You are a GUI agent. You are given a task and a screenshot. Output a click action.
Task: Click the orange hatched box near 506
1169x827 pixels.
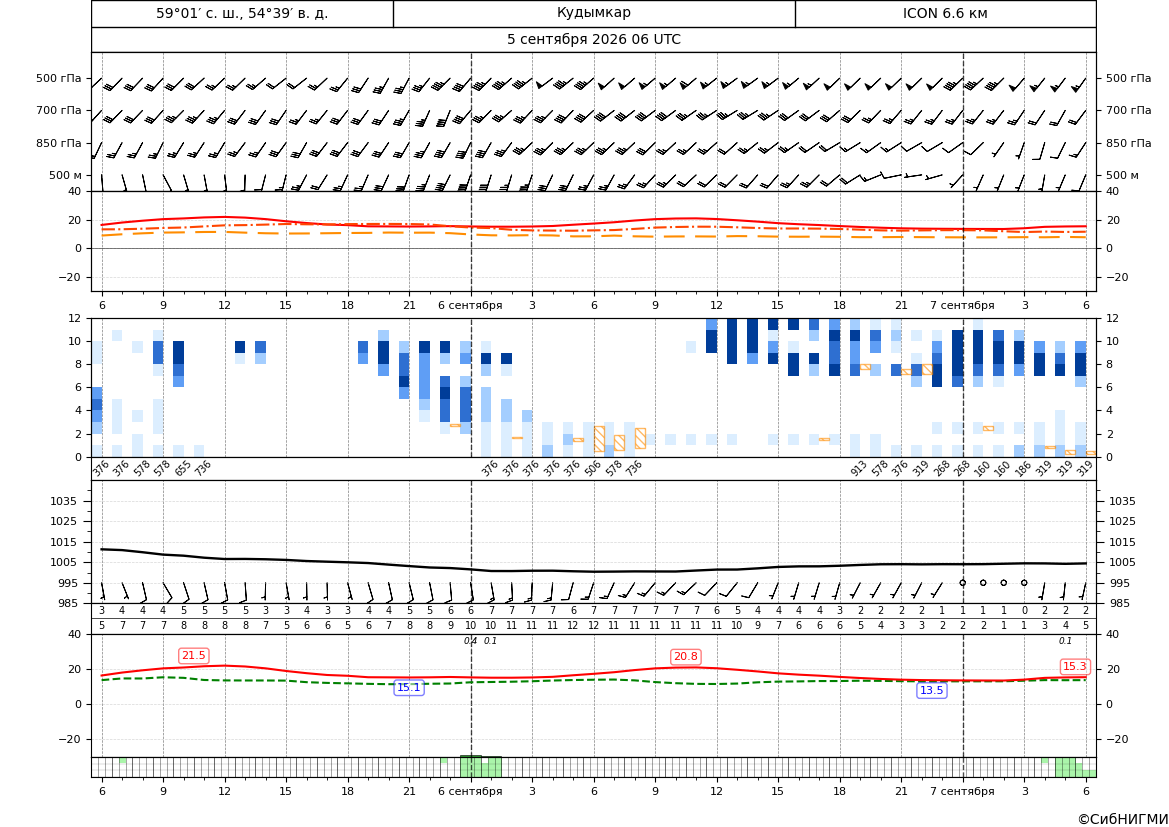(599, 438)
